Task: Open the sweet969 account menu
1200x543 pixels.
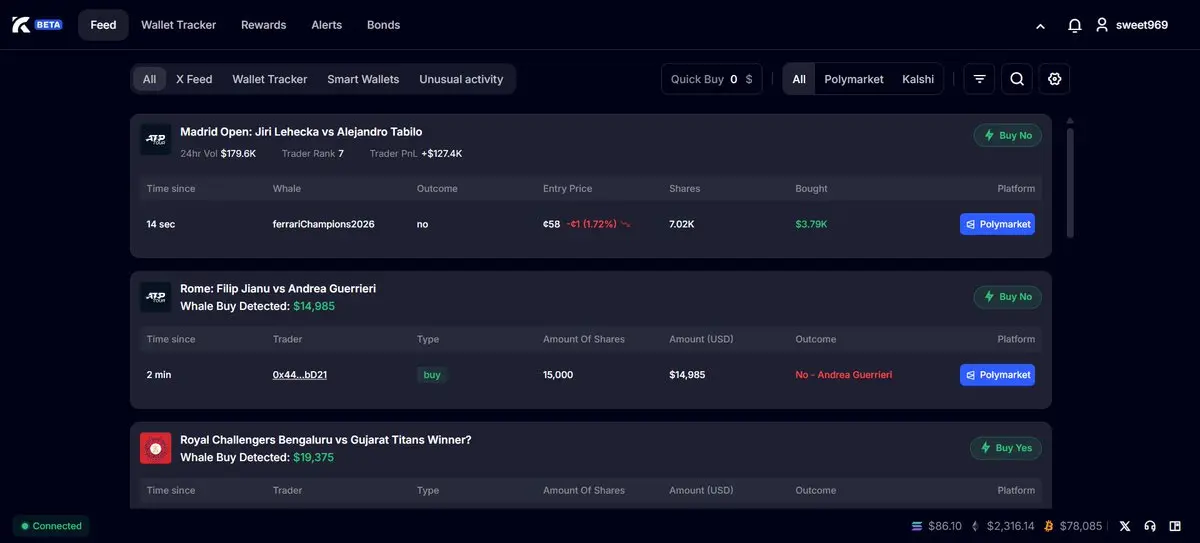Action: click(x=1131, y=25)
